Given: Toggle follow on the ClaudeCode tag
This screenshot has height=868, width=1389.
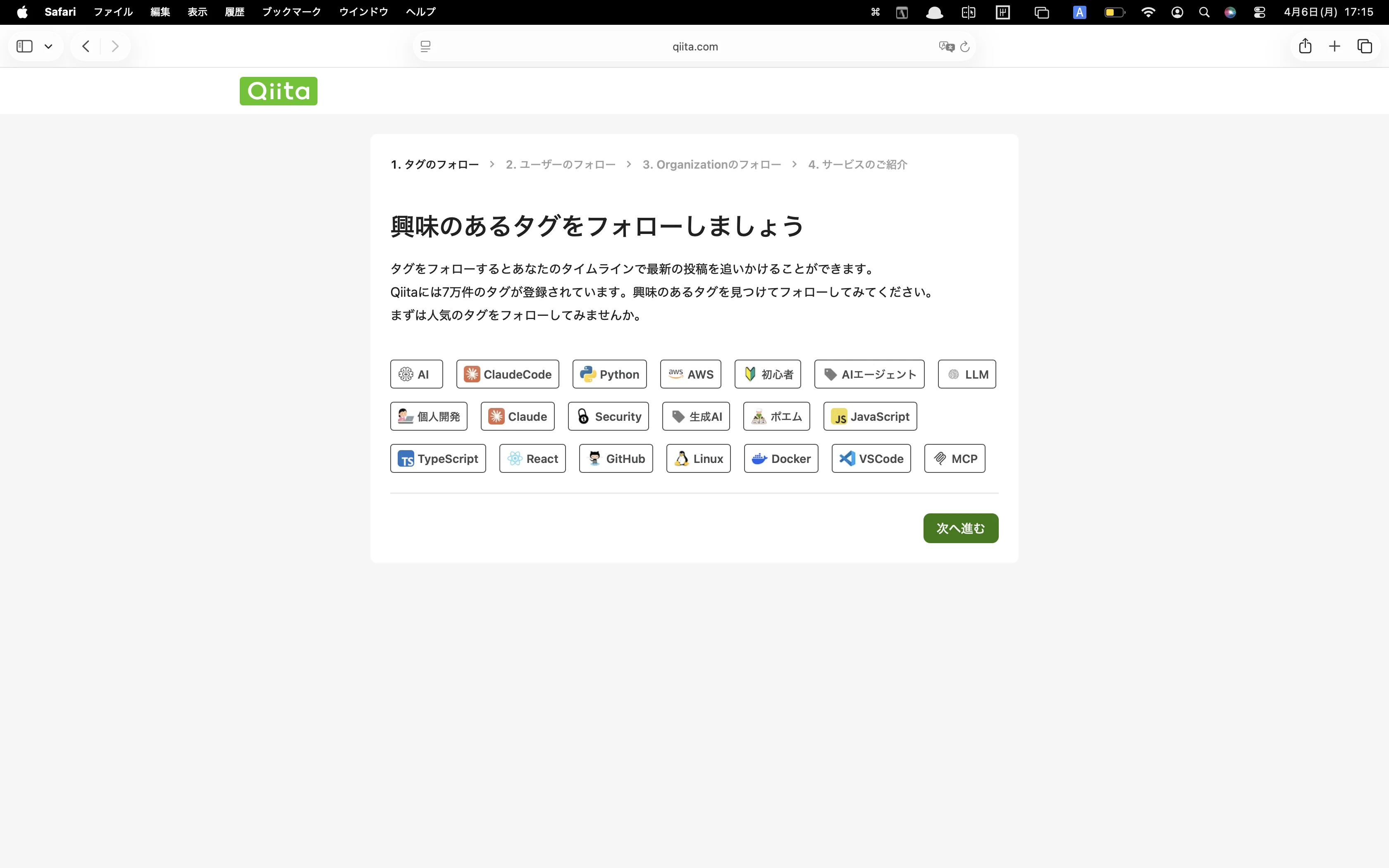Looking at the screenshot, I should pos(507,374).
